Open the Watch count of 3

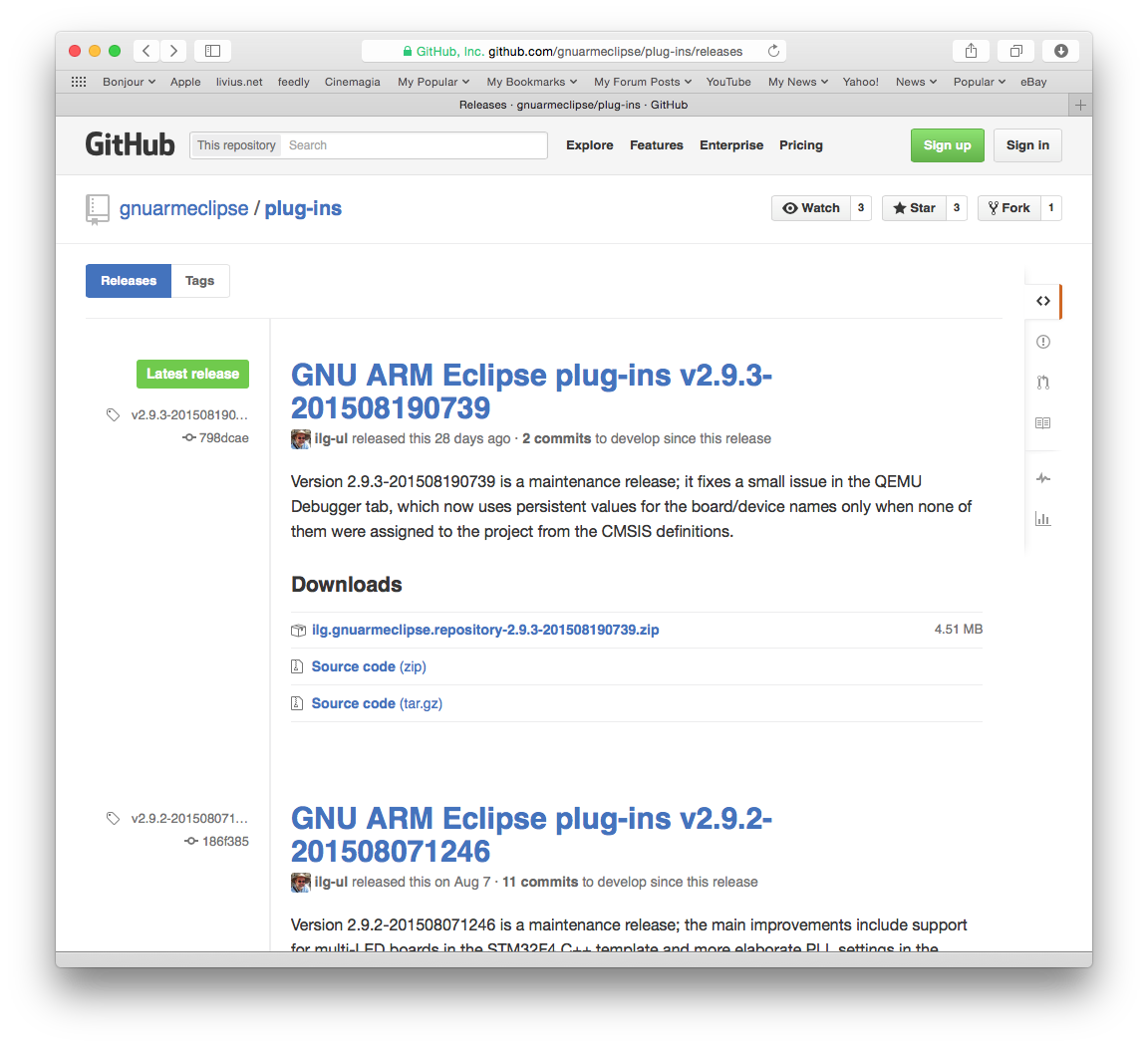coord(861,208)
